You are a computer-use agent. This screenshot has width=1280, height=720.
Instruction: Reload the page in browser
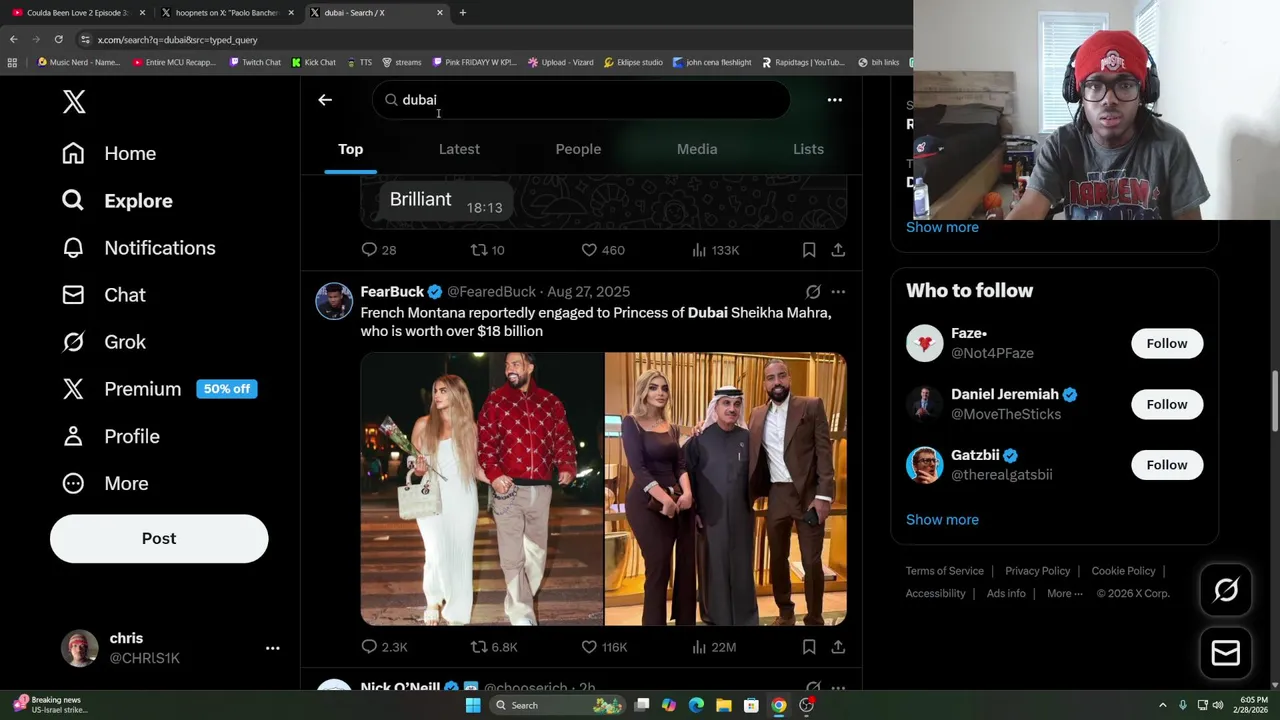[58, 39]
